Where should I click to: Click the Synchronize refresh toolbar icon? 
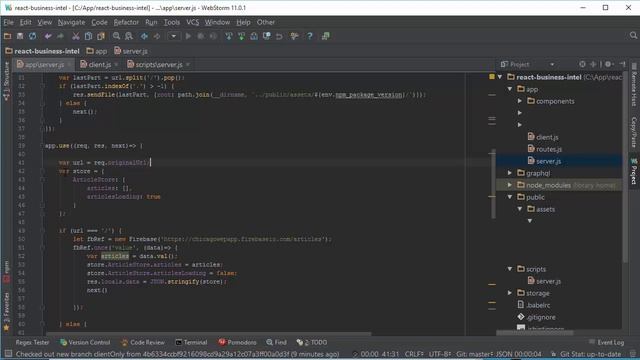click(x=32, y=36)
